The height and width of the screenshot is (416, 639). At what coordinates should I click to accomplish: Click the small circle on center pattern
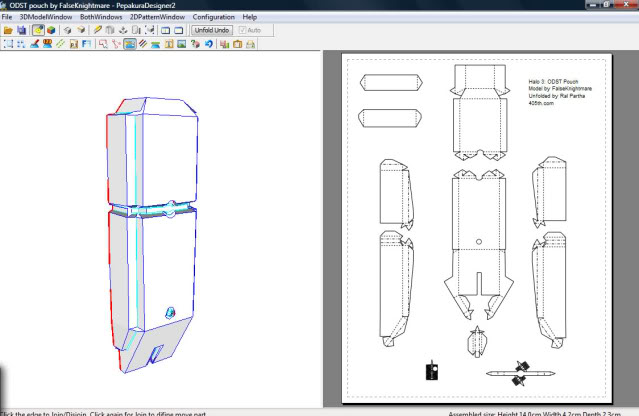pyautogui.click(x=479, y=242)
